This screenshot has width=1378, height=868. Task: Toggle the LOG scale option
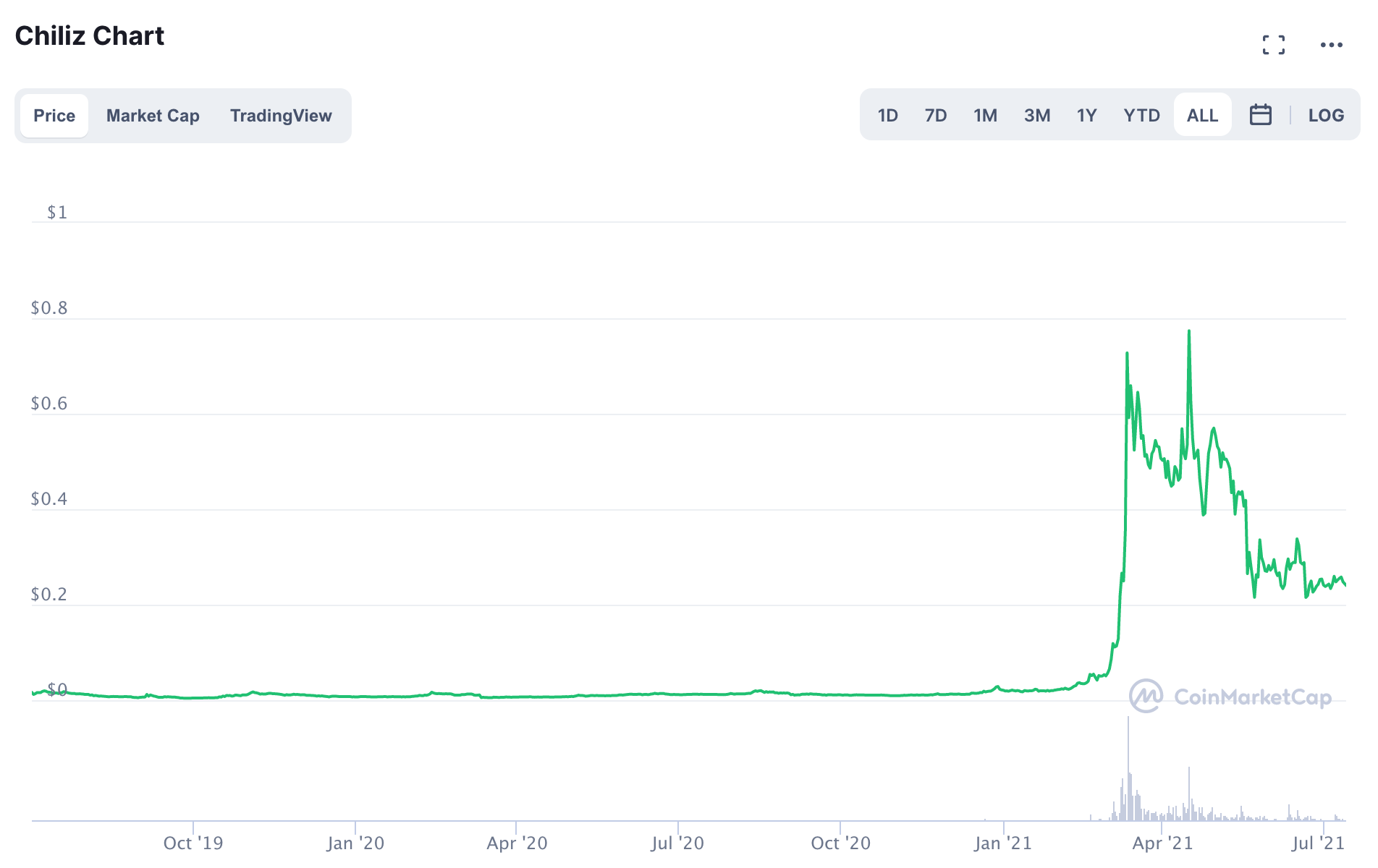tap(1326, 116)
